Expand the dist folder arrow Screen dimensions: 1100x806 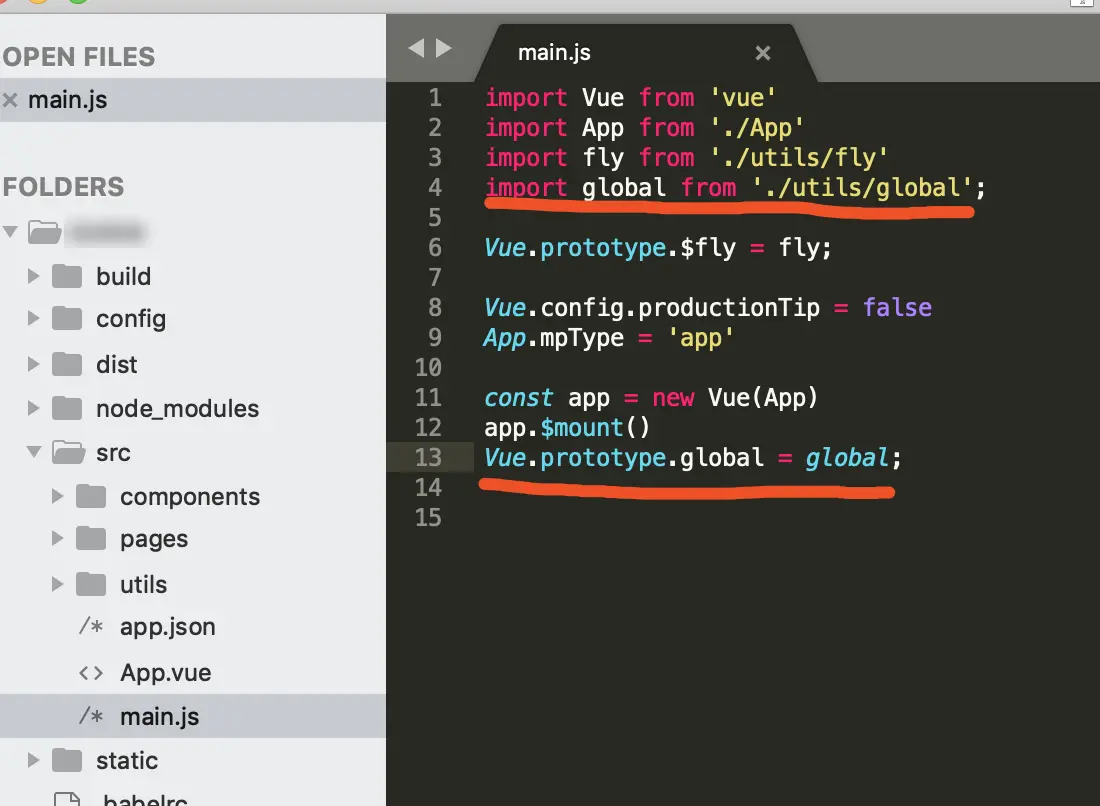click(x=33, y=364)
